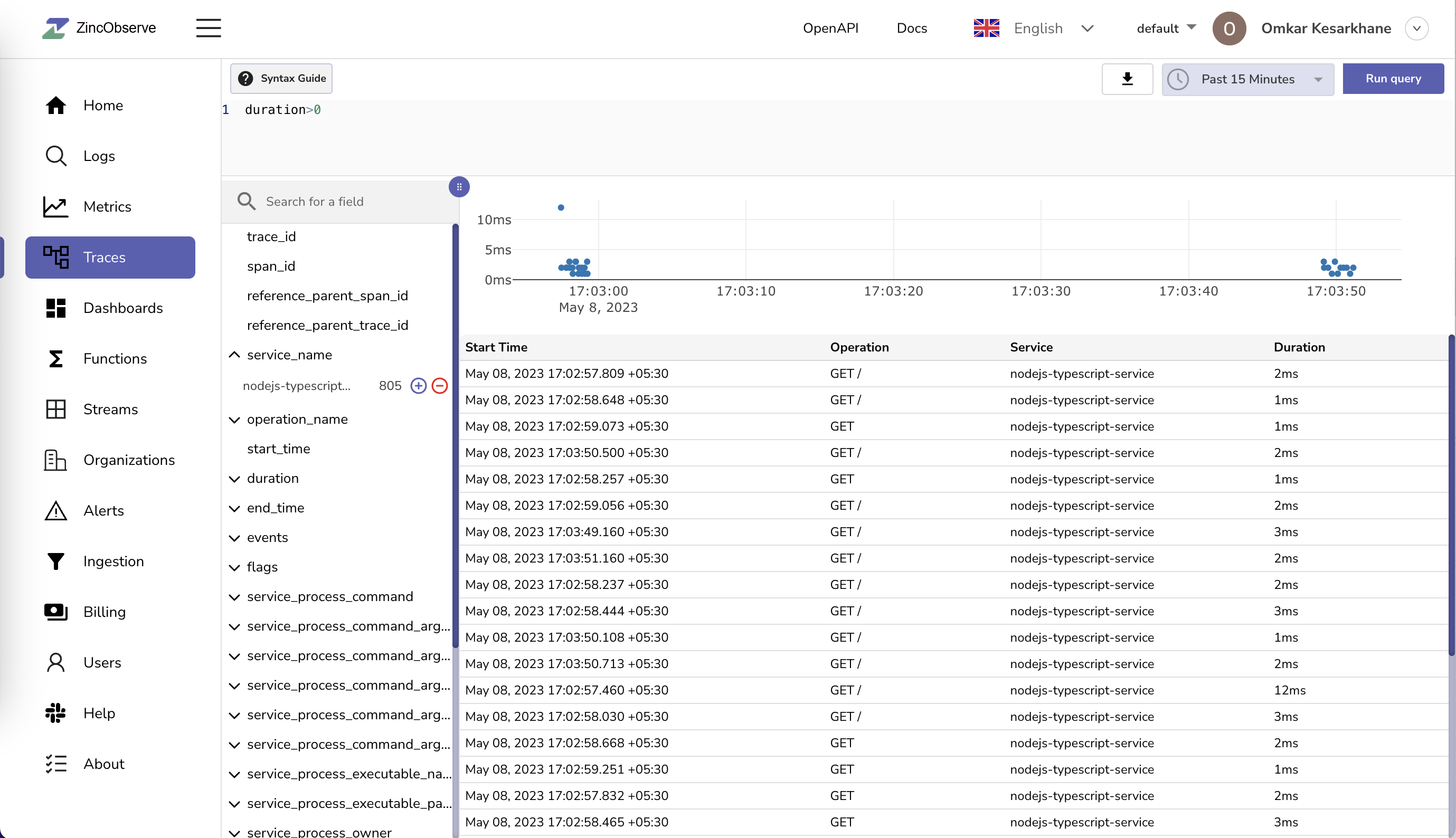Open the Syntax Guide button
Screen dimensions: 1456x838
(281, 78)
